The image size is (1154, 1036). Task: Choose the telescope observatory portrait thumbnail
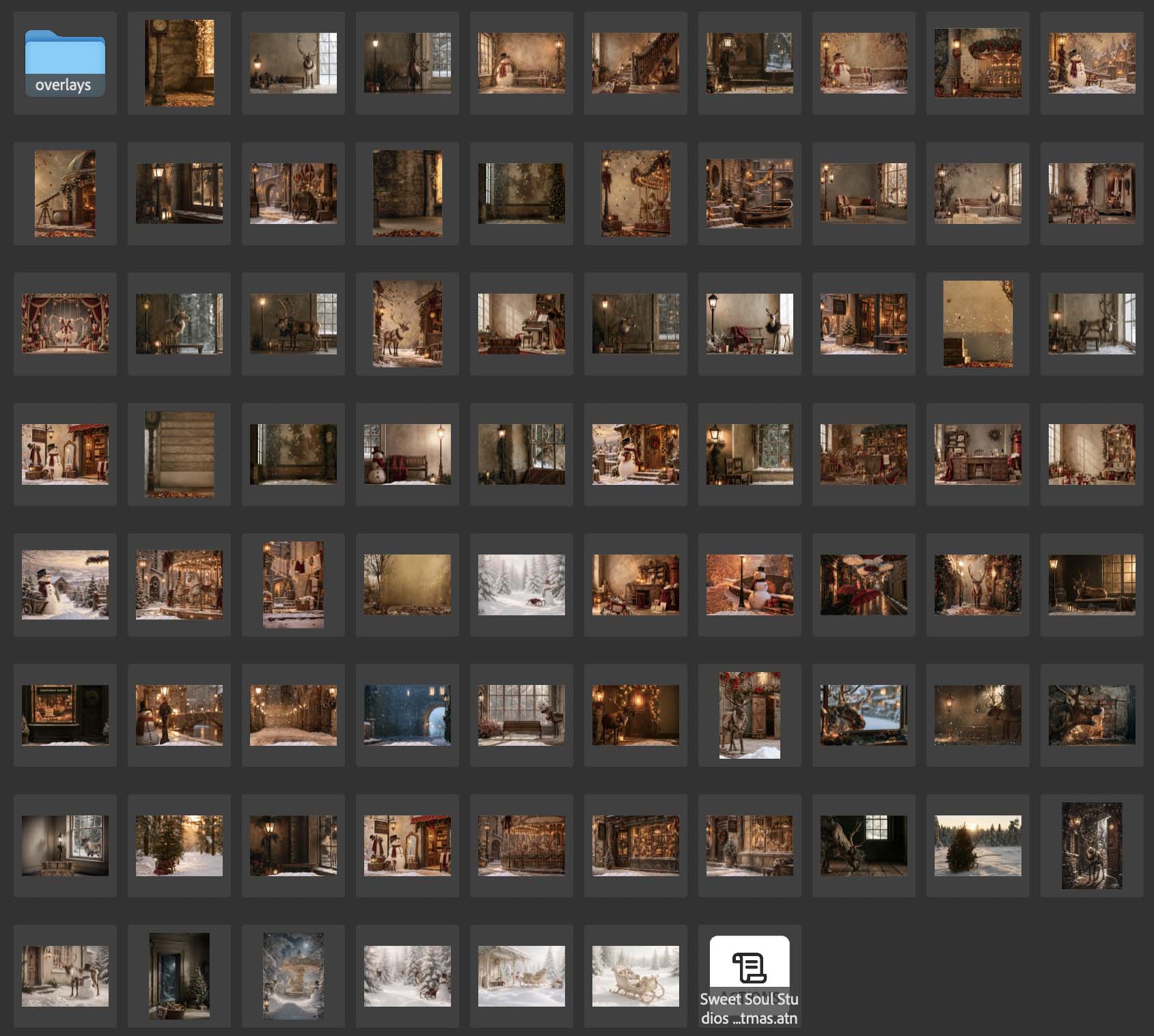point(65,193)
